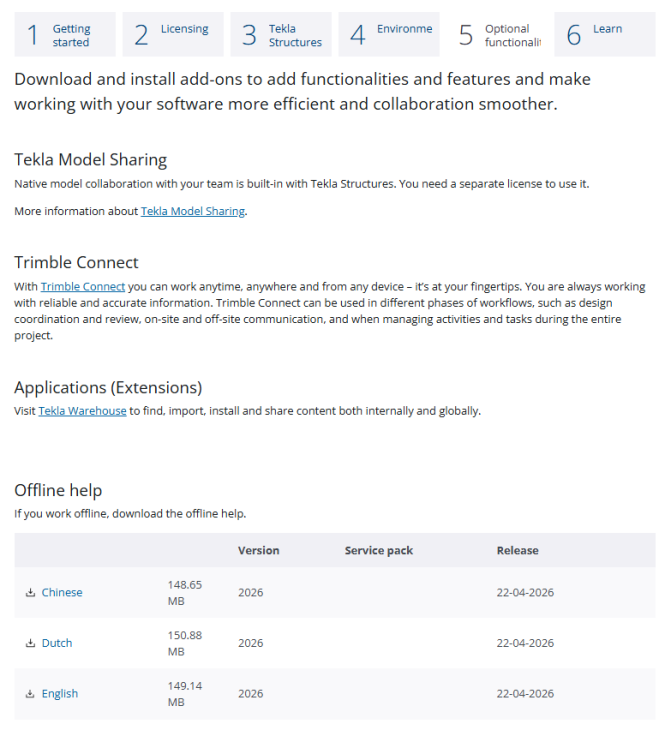The height and width of the screenshot is (730, 671).
Task: Click the Service pack column header
Action: [379, 551]
